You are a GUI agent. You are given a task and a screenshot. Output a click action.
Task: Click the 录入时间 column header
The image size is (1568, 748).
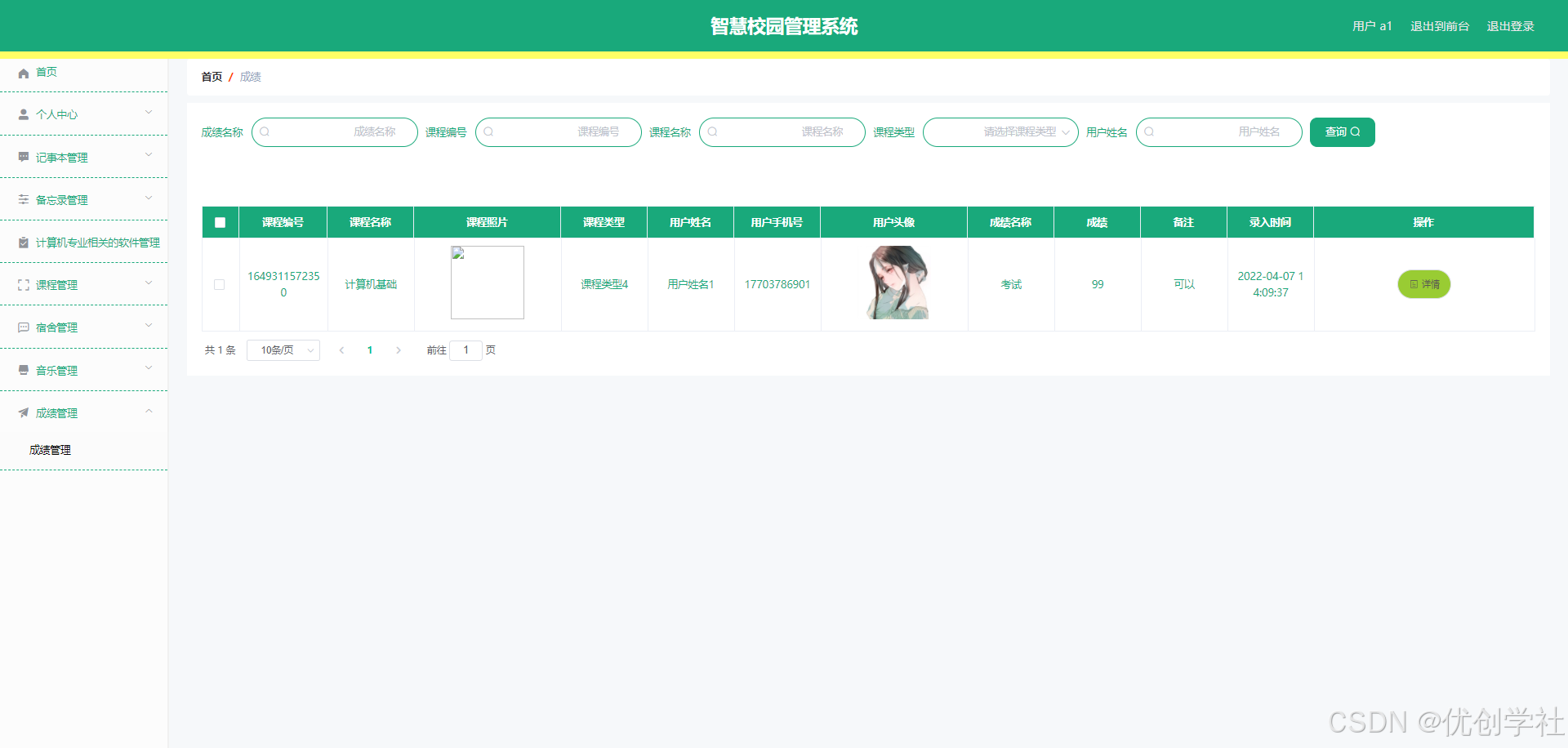pos(1270,222)
